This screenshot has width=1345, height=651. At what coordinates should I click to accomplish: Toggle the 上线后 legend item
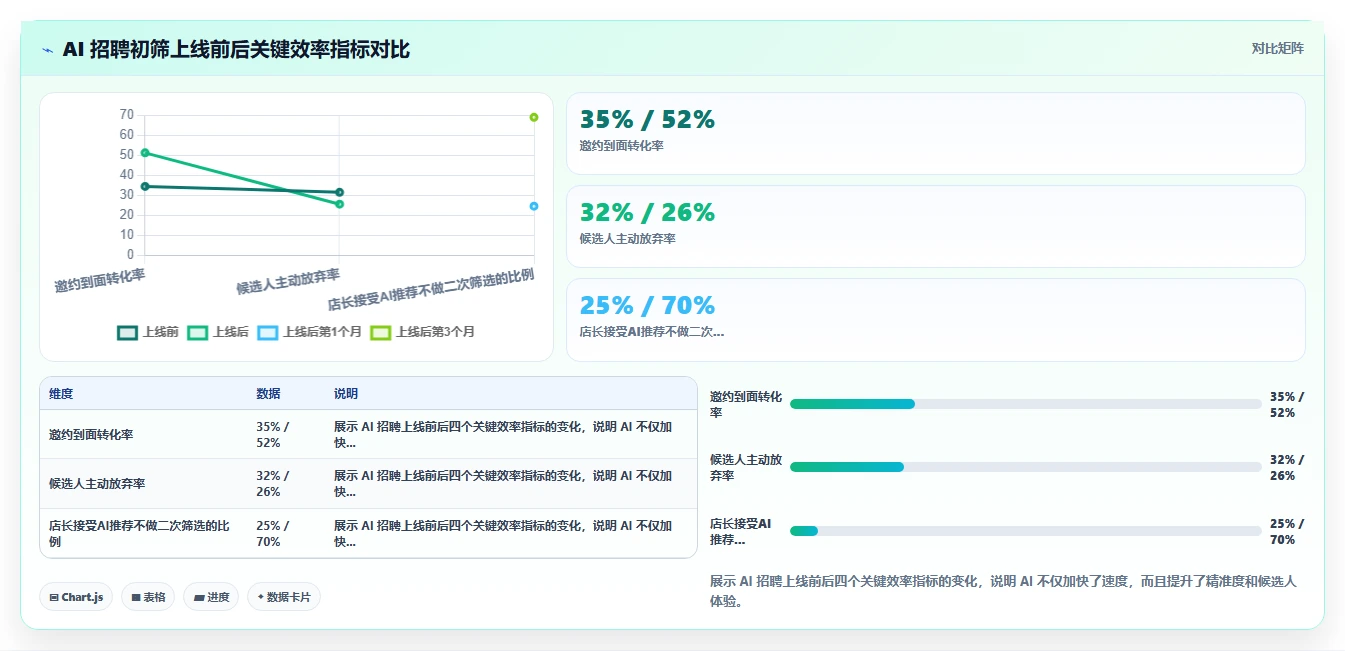[218, 332]
